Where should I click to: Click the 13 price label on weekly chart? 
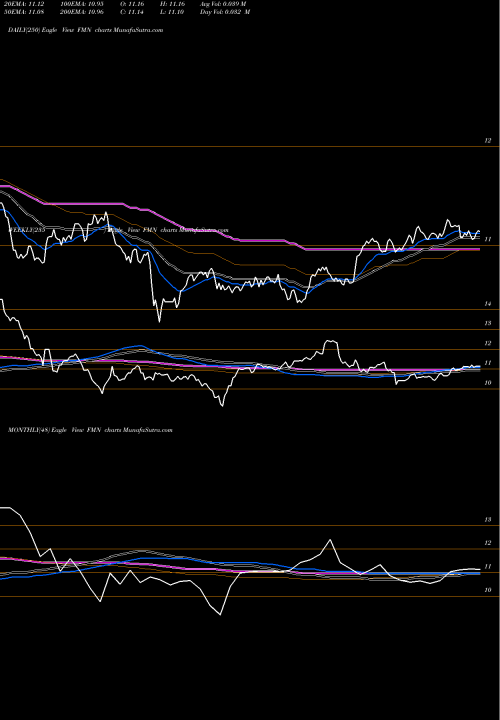click(488, 323)
